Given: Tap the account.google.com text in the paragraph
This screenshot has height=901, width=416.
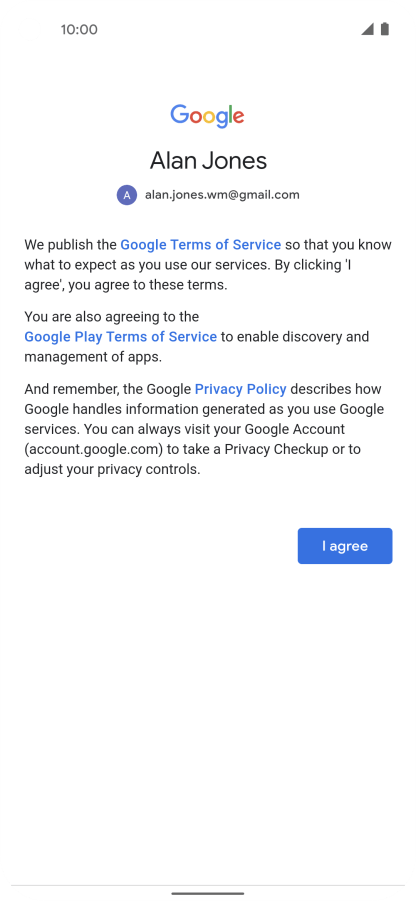Looking at the screenshot, I should pyautogui.click(x=94, y=449).
